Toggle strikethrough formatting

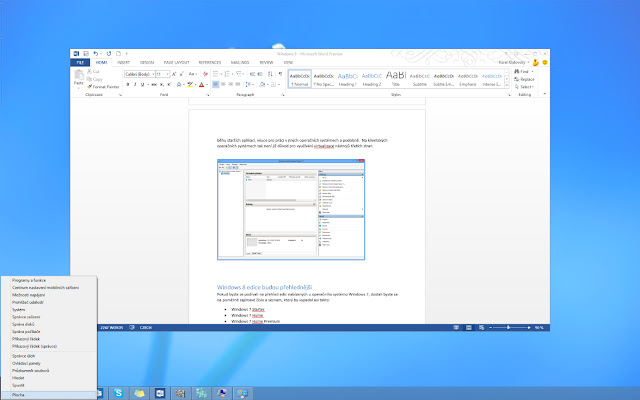click(154, 84)
